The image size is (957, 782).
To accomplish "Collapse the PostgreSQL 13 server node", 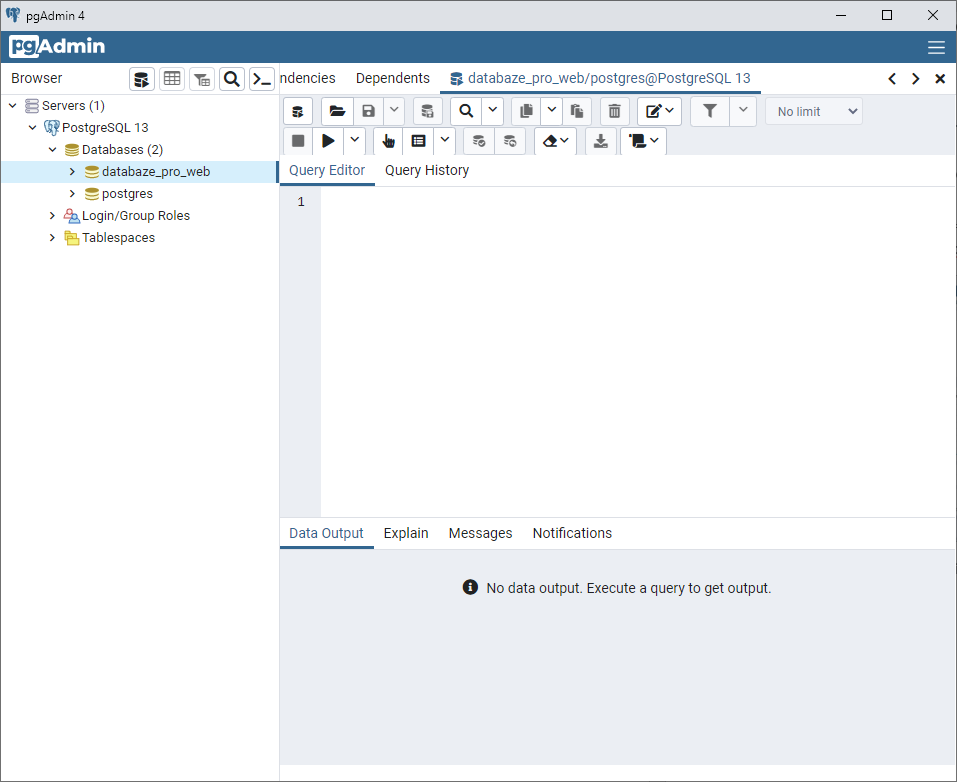I will coord(32,128).
